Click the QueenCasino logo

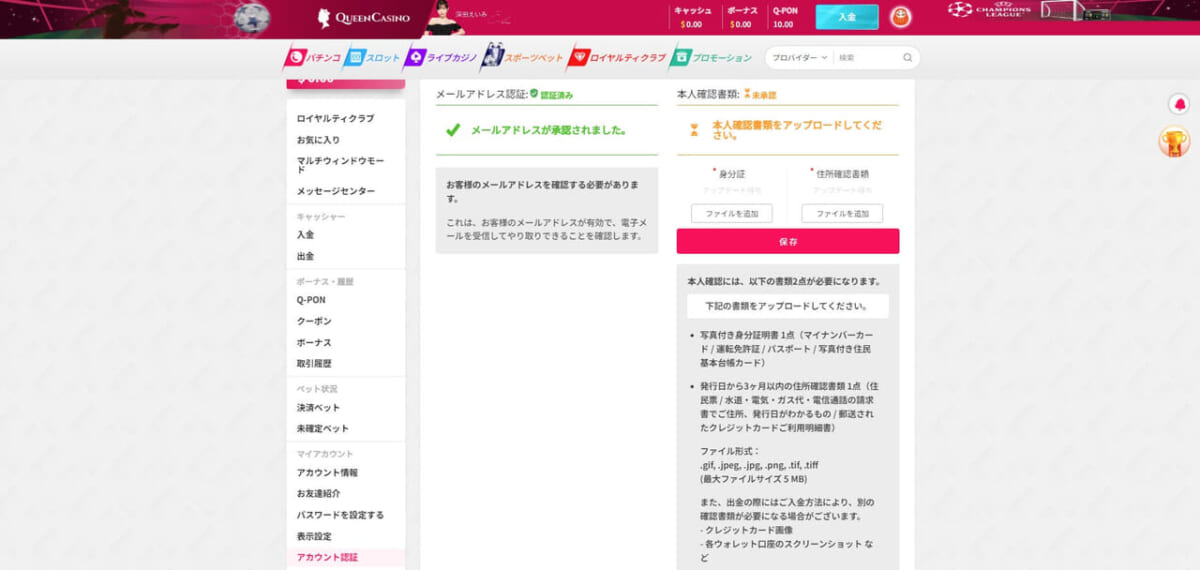tap(364, 17)
